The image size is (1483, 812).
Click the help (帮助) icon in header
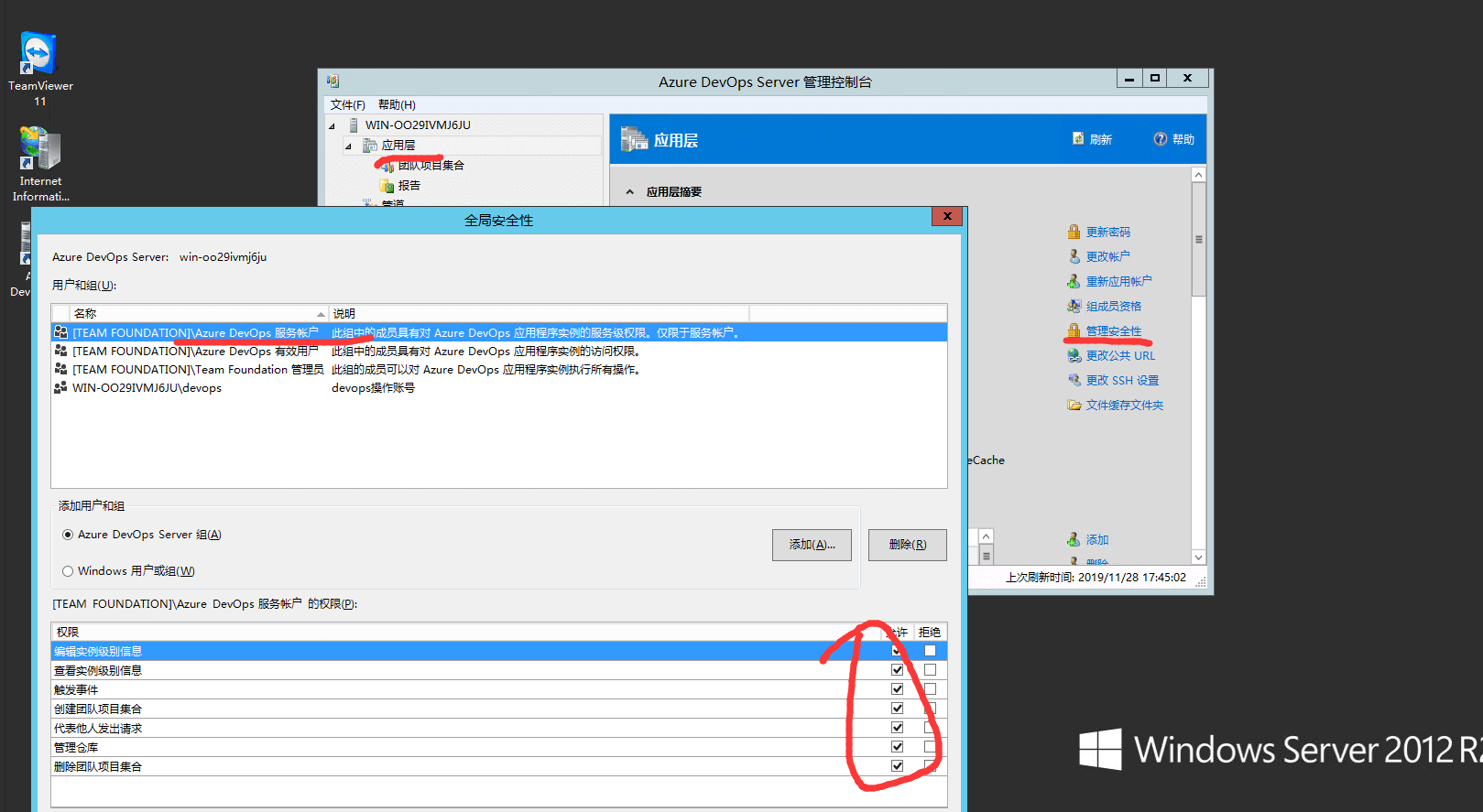(x=1161, y=139)
